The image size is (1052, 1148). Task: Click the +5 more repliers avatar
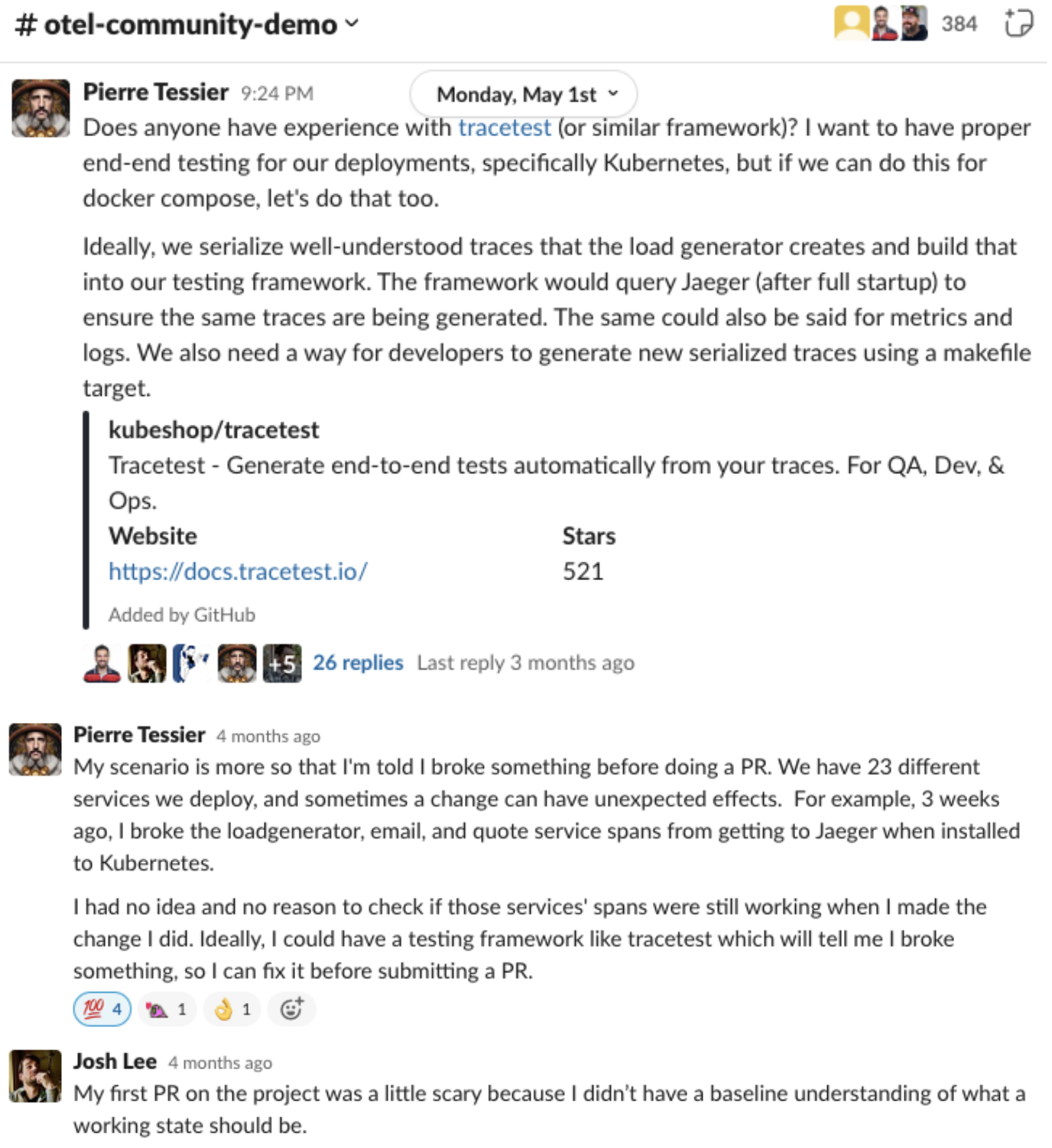coord(282,663)
